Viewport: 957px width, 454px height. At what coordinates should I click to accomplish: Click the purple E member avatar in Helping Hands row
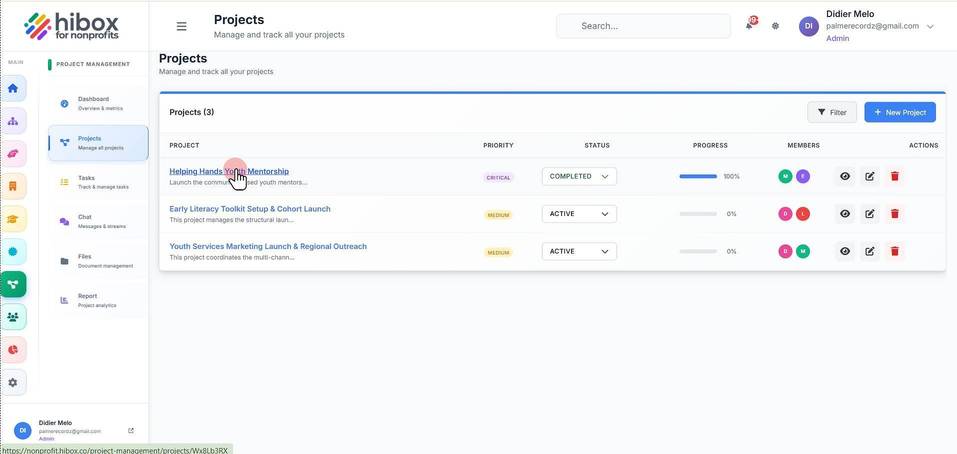coord(803,176)
